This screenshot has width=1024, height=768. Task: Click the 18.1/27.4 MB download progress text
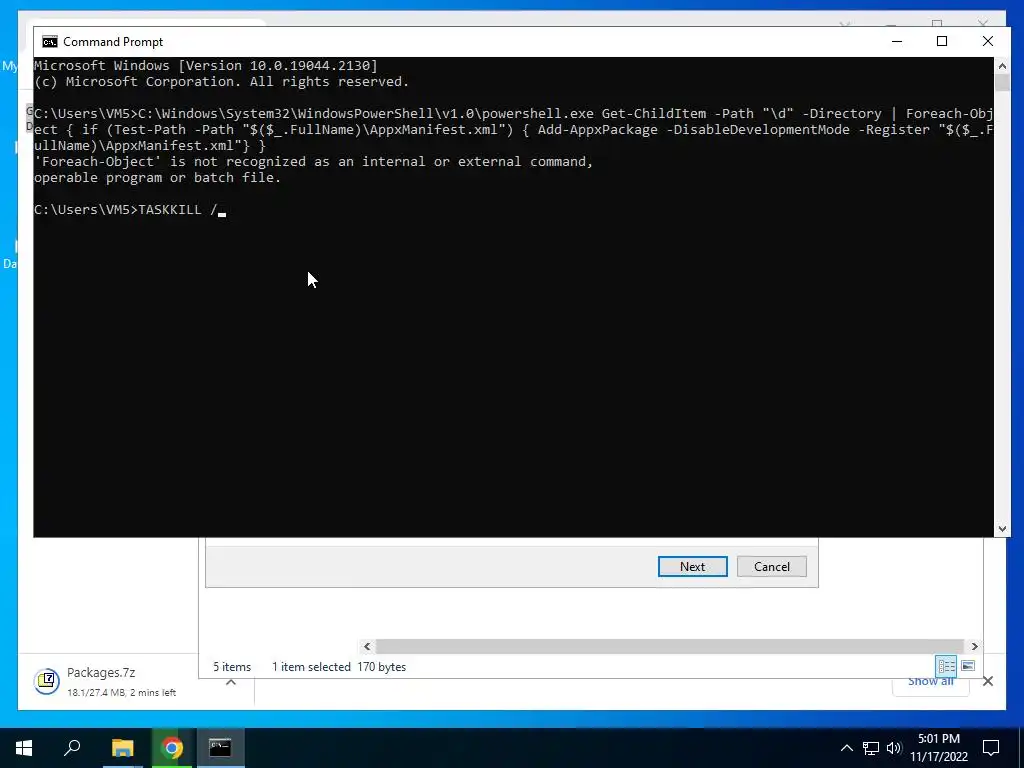pyautogui.click(x=121, y=693)
